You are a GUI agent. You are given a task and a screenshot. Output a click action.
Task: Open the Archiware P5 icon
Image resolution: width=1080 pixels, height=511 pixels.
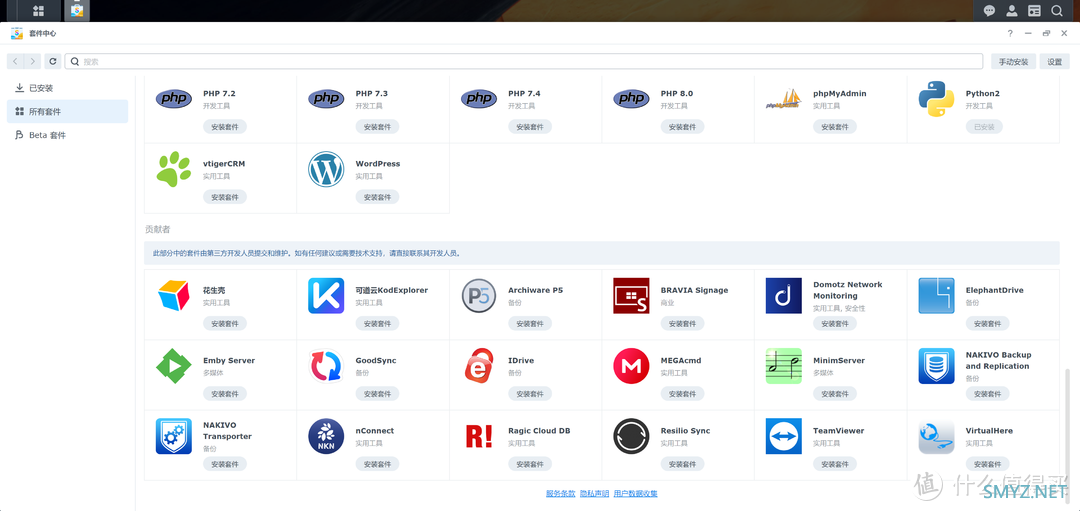pyautogui.click(x=479, y=295)
